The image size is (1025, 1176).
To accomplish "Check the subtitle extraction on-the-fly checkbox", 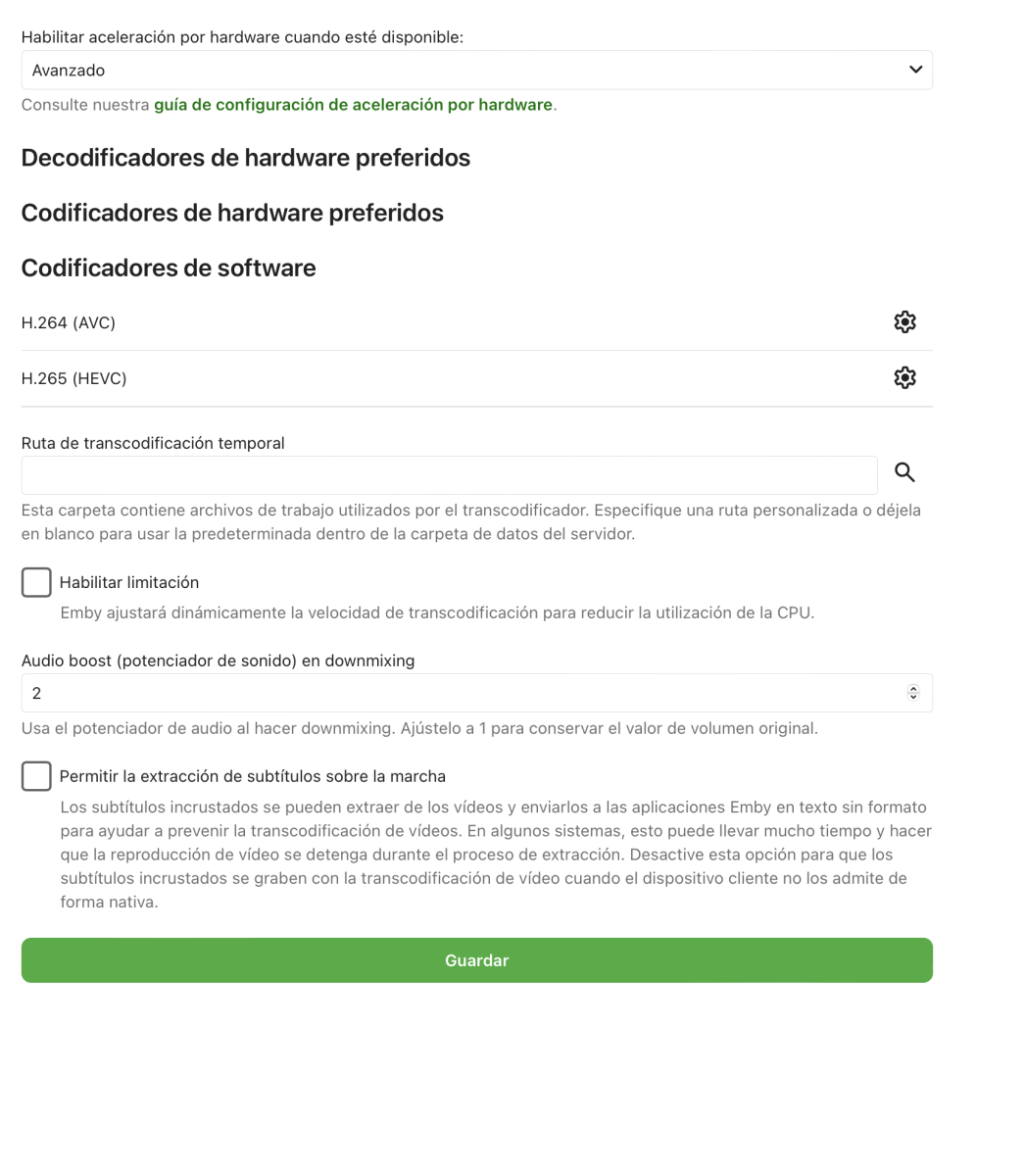I will 36,776.
